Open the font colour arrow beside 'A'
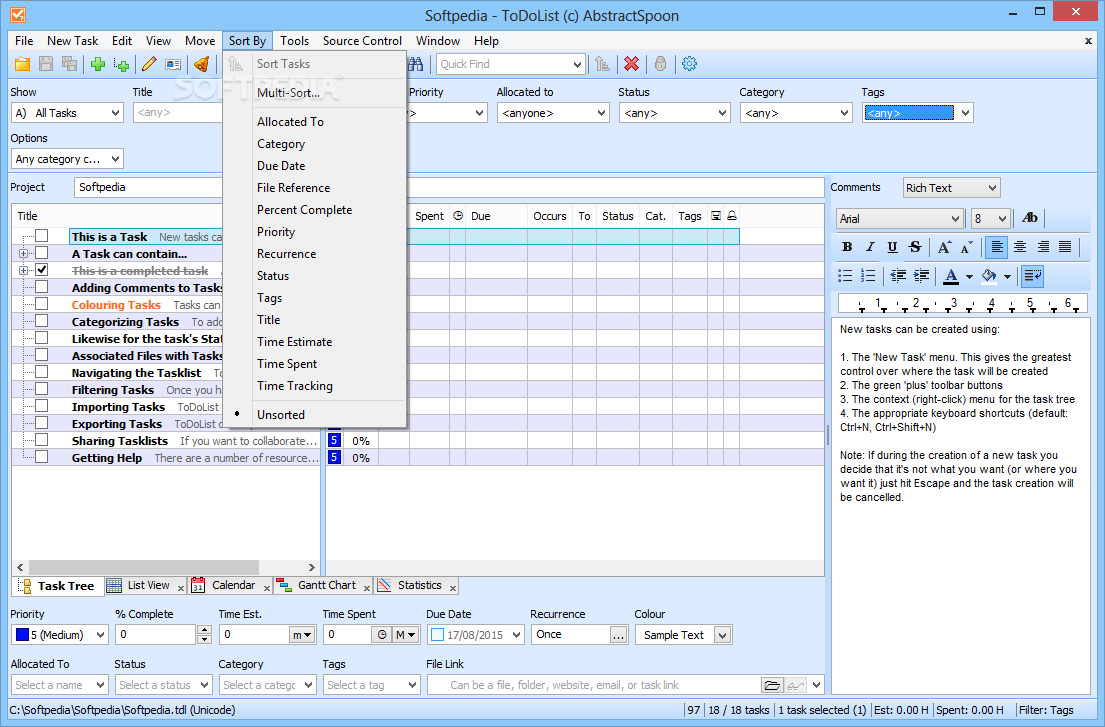This screenshot has width=1105, height=727. click(970, 276)
